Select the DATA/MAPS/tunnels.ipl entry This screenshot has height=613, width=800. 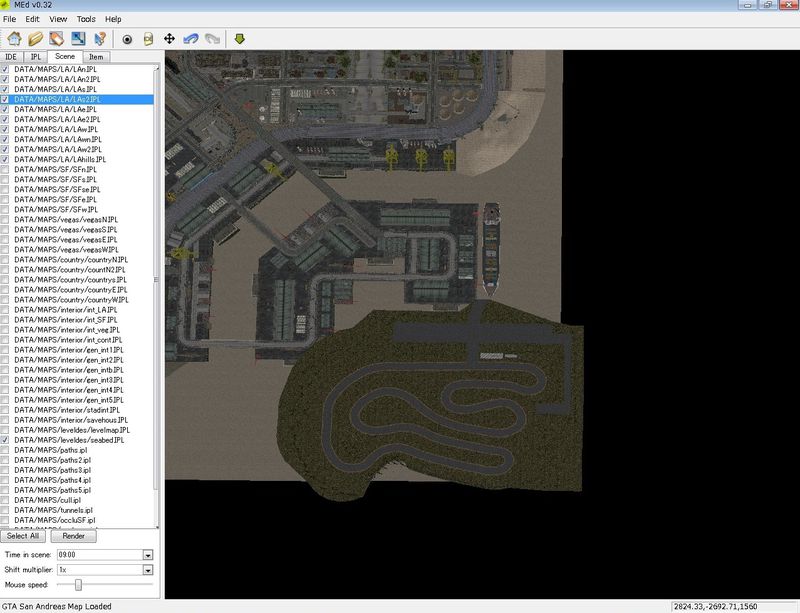tap(53, 510)
